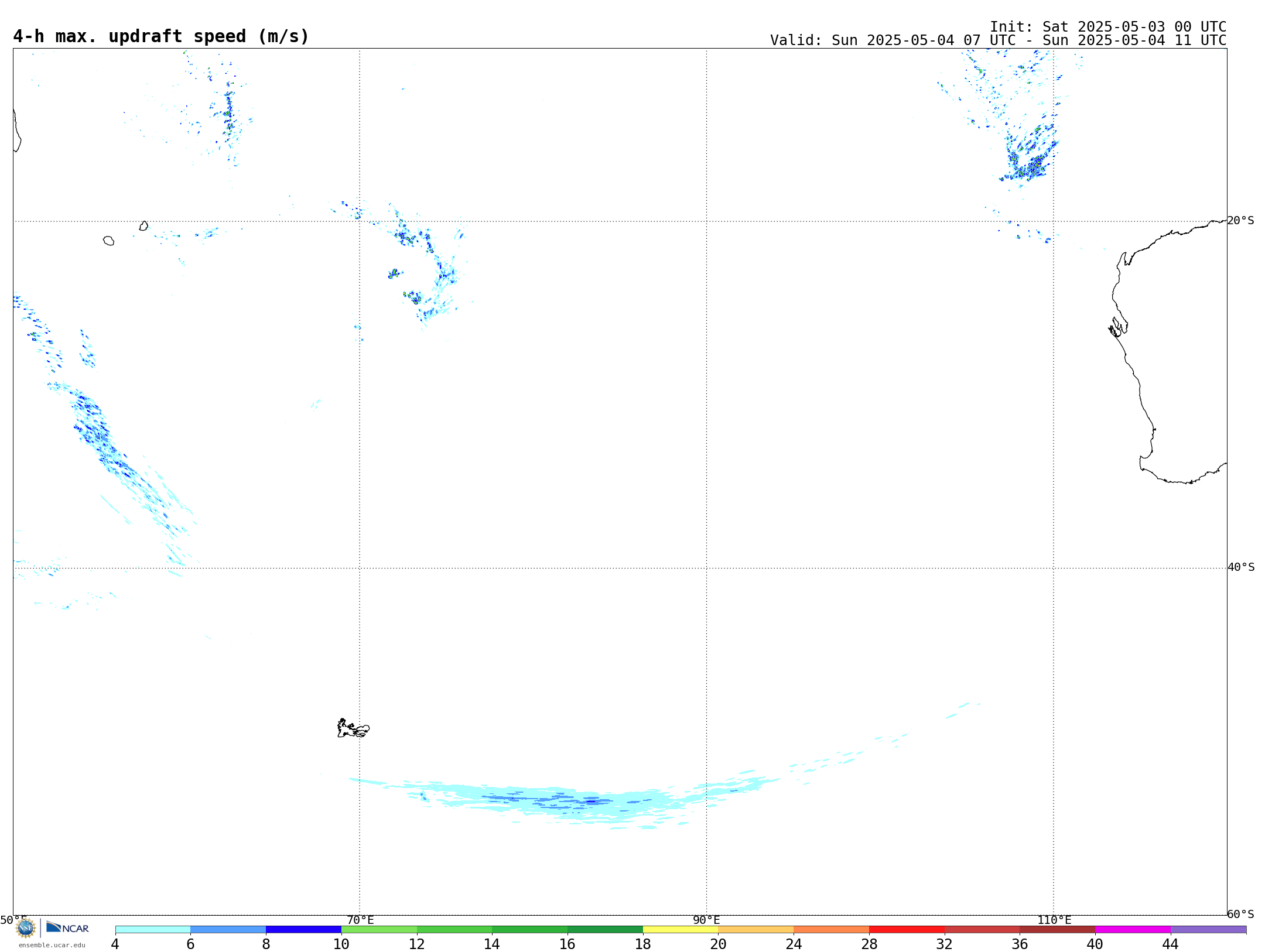This screenshot has width=1265, height=952.
Task: Click the colorbar tick value 44
Action: tap(1170, 944)
